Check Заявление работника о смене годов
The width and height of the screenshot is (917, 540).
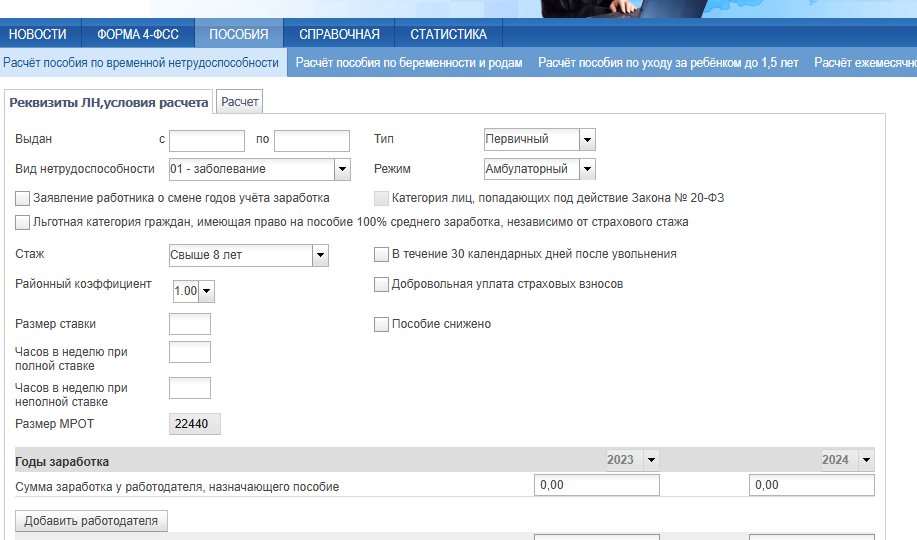(x=22, y=198)
